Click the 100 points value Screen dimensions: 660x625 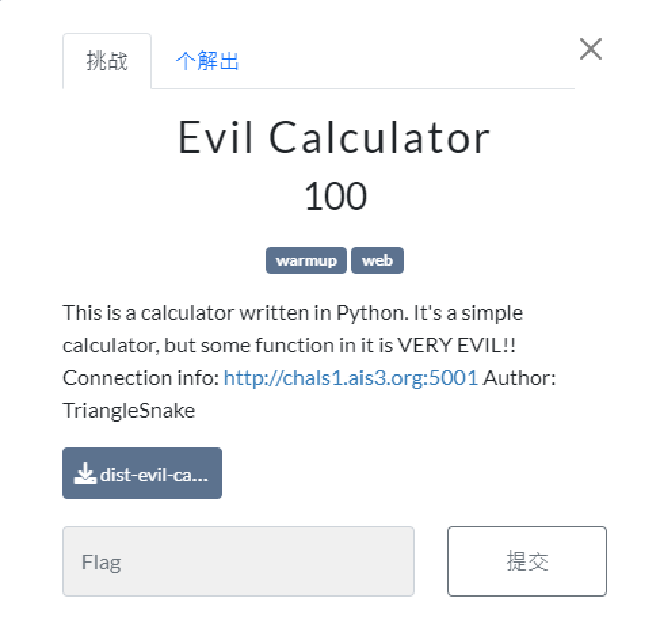335,196
